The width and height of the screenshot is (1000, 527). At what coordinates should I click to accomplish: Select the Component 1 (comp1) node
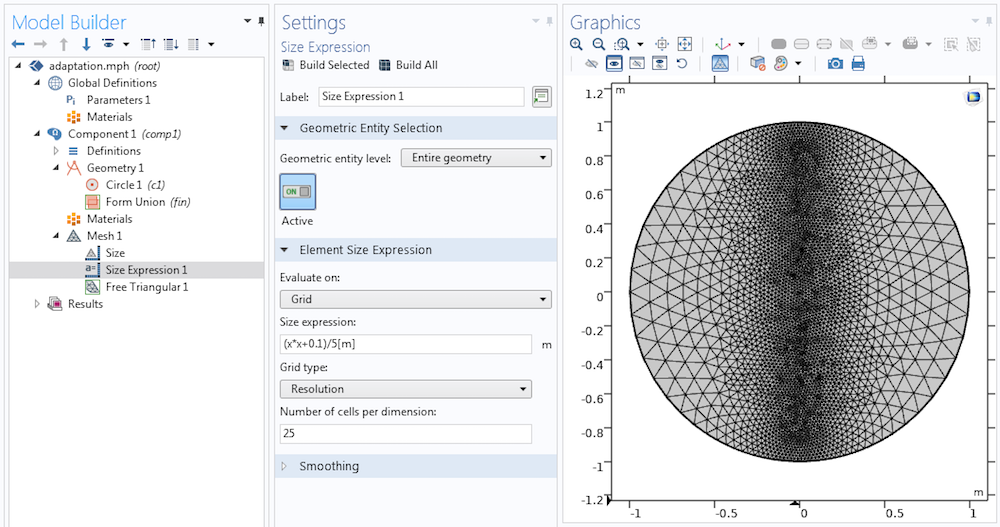pyautogui.click(x=115, y=134)
